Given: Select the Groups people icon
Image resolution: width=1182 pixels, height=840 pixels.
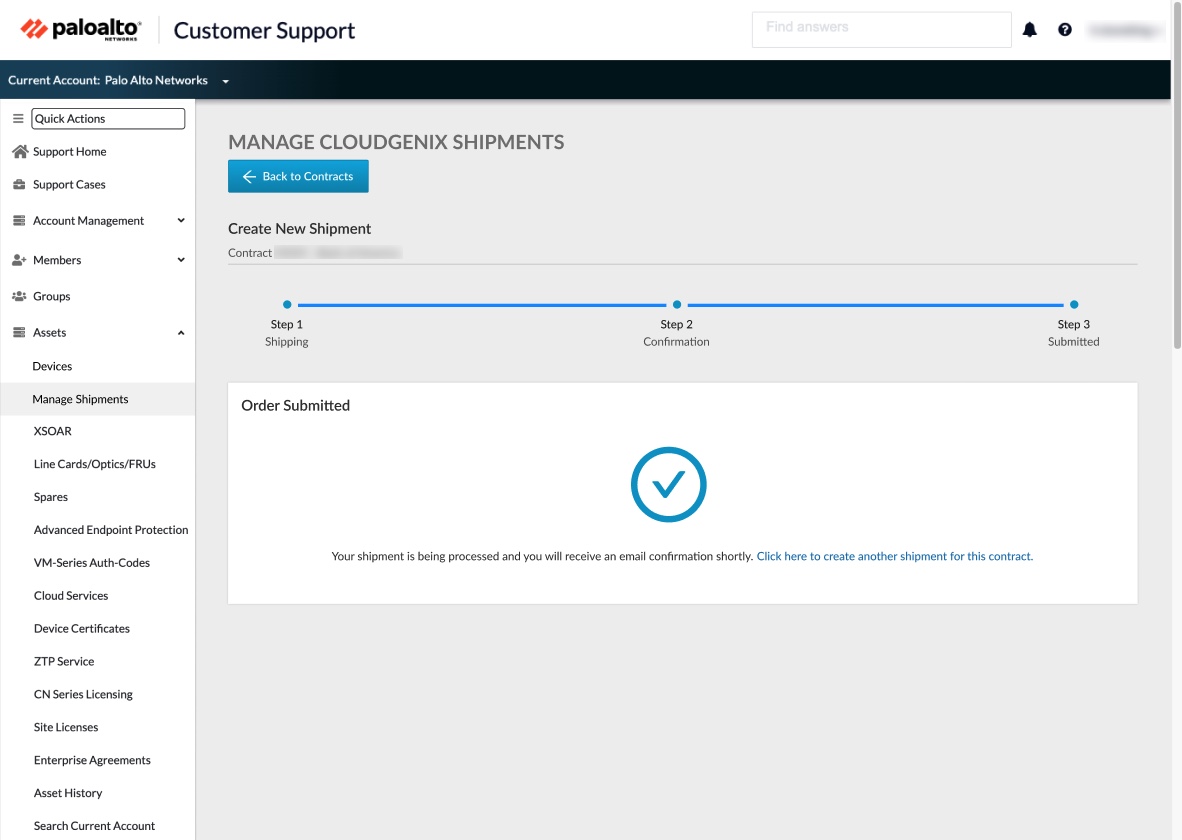Looking at the screenshot, I should 19,296.
